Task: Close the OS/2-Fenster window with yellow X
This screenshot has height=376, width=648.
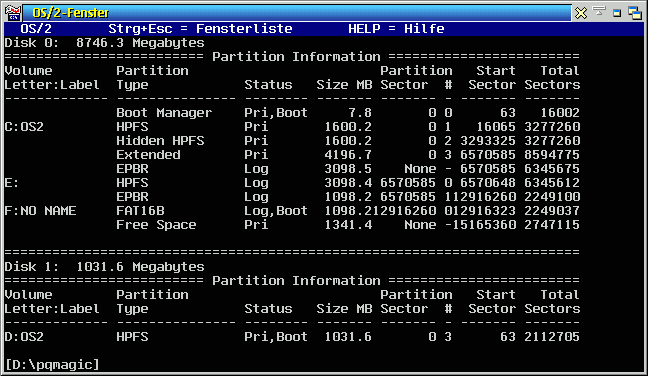Action: click(x=581, y=13)
